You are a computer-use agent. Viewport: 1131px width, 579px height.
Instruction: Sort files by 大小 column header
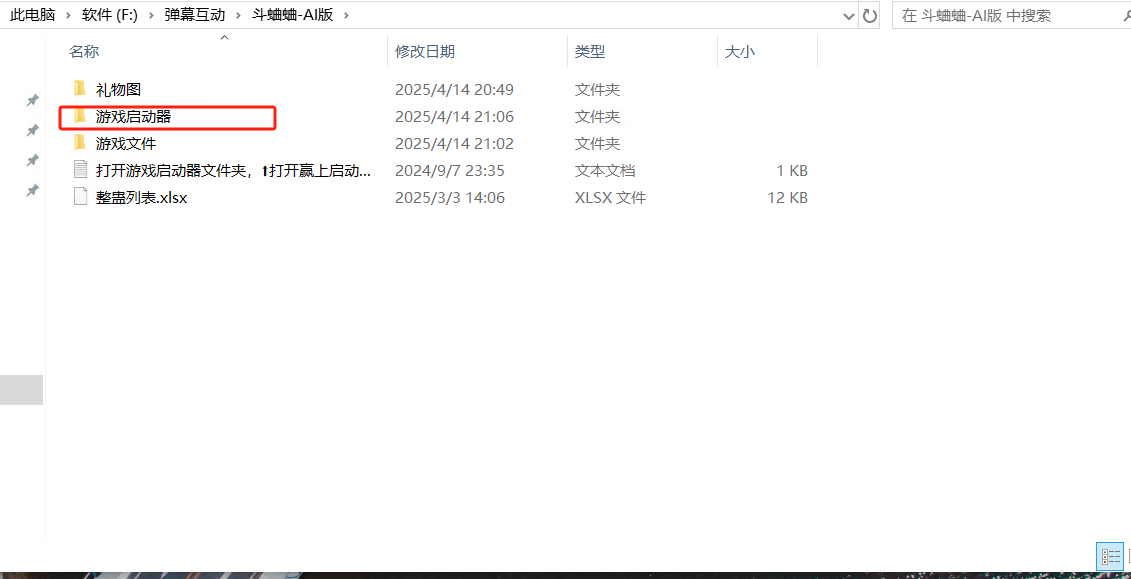(x=739, y=51)
